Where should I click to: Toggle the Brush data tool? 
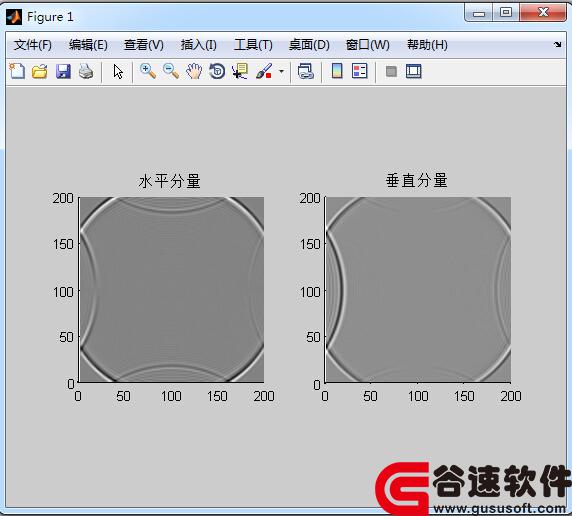coord(264,71)
